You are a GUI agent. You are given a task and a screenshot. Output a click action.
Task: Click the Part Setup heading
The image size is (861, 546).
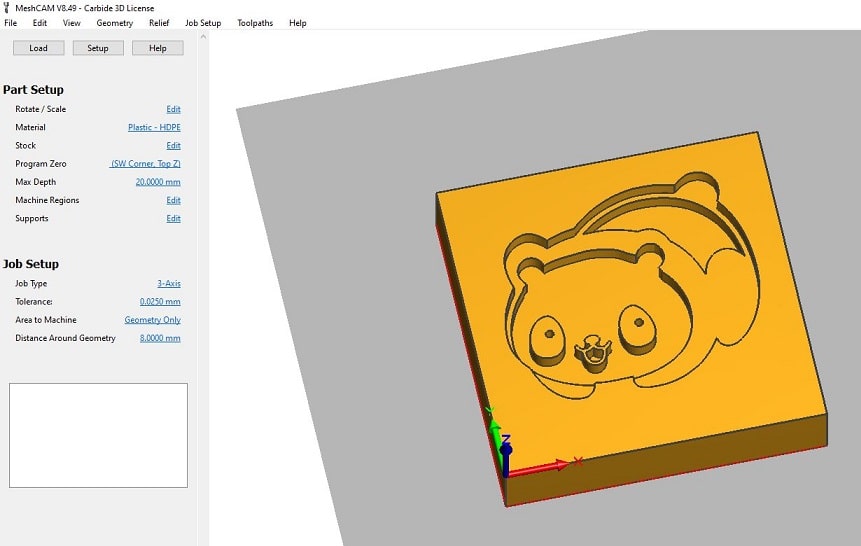[x=33, y=90]
